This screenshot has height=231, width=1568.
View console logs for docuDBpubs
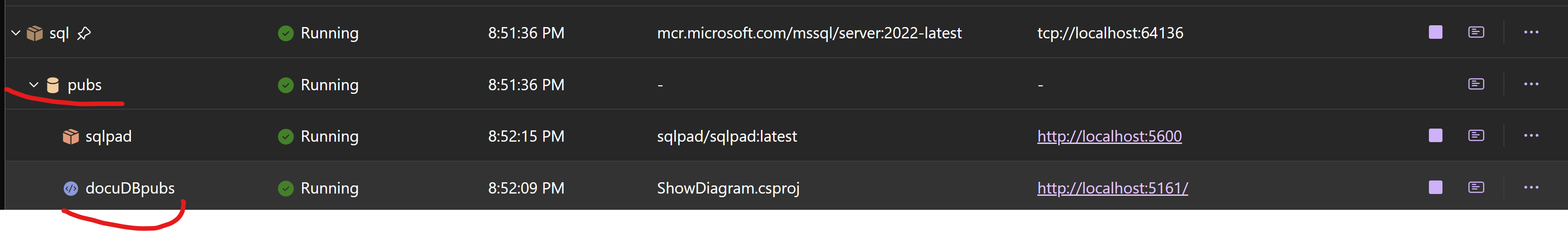[1476, 187]
